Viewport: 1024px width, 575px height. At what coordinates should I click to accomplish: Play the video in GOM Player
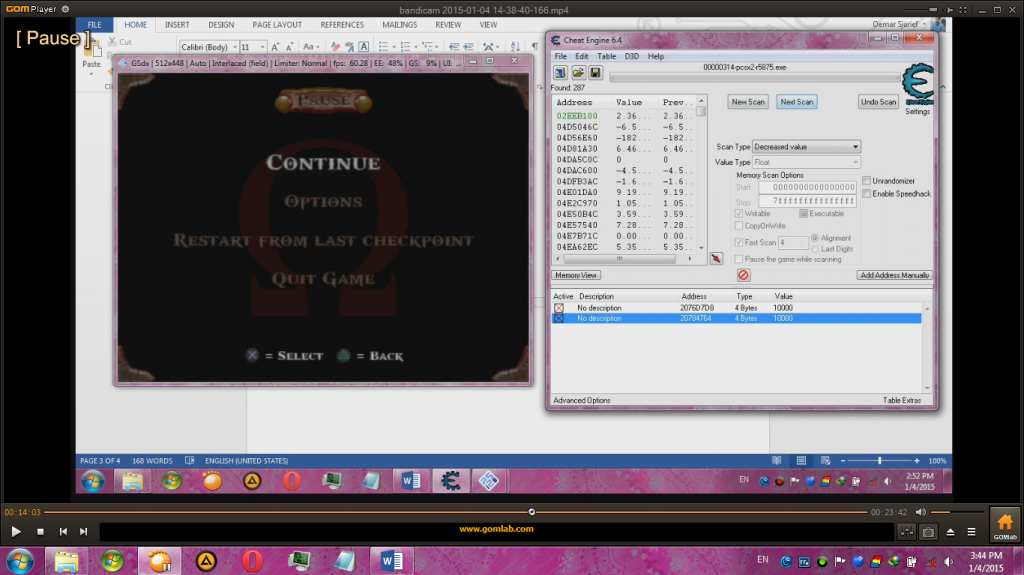16,532
